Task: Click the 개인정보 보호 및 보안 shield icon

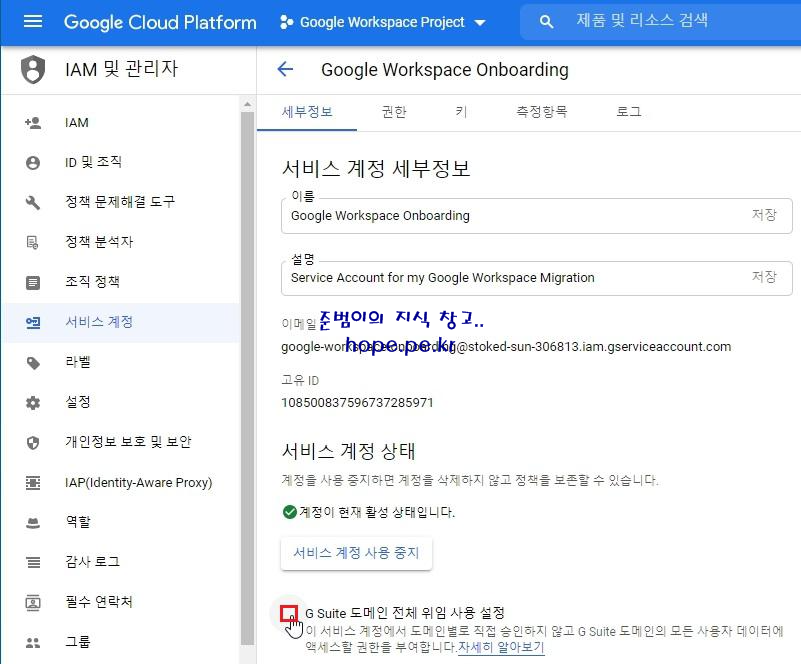Action: click(x=33, y=442)
